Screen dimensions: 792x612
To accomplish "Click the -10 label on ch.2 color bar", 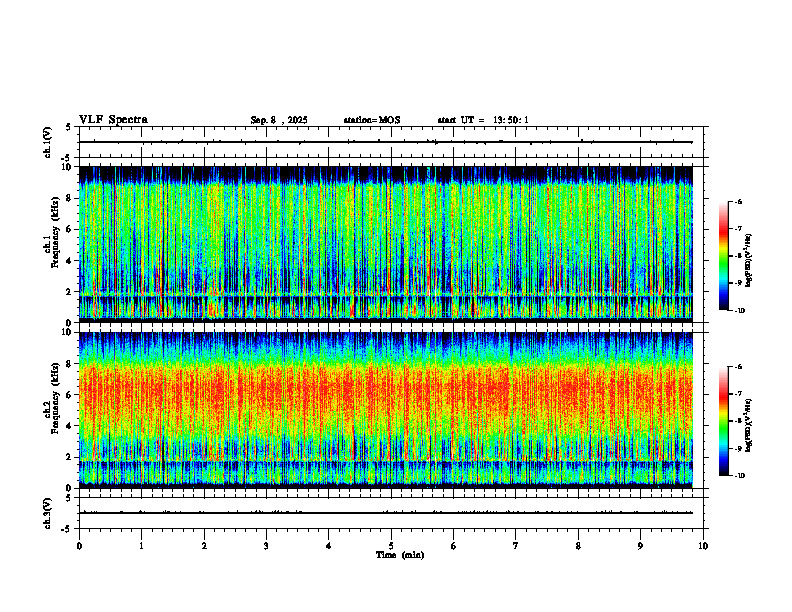I will click(739, 476).
